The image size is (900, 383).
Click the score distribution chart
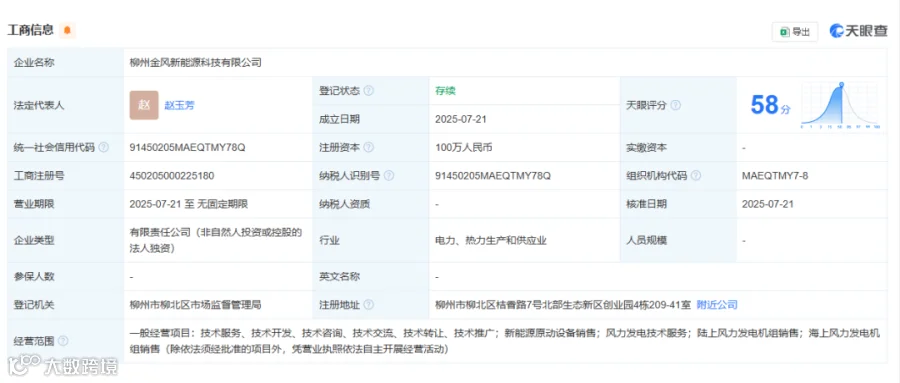click(x=840, y=105)
